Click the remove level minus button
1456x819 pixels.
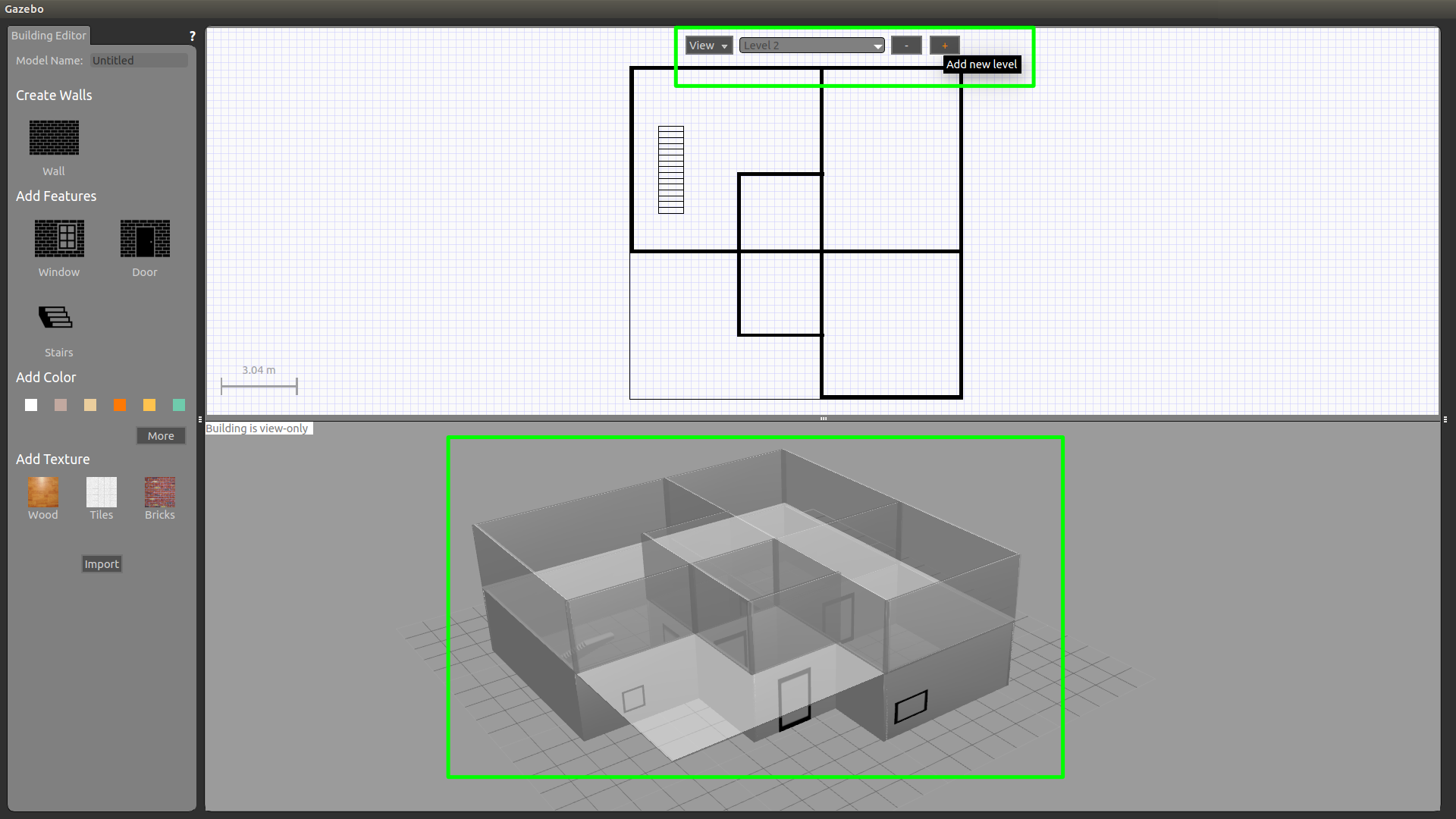(x=905, y=44)
